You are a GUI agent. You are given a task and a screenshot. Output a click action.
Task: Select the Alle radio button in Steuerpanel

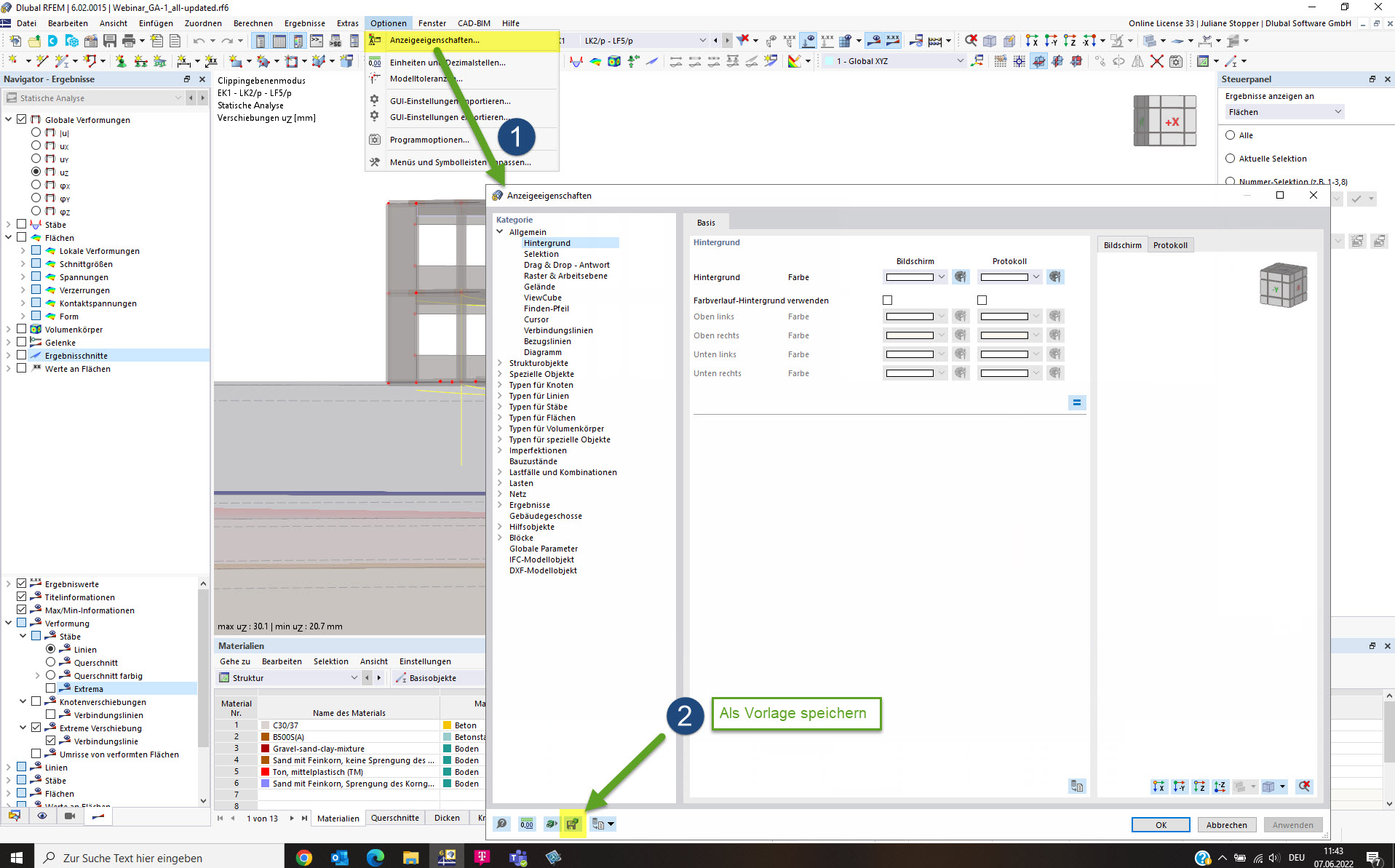[1231, 135]
